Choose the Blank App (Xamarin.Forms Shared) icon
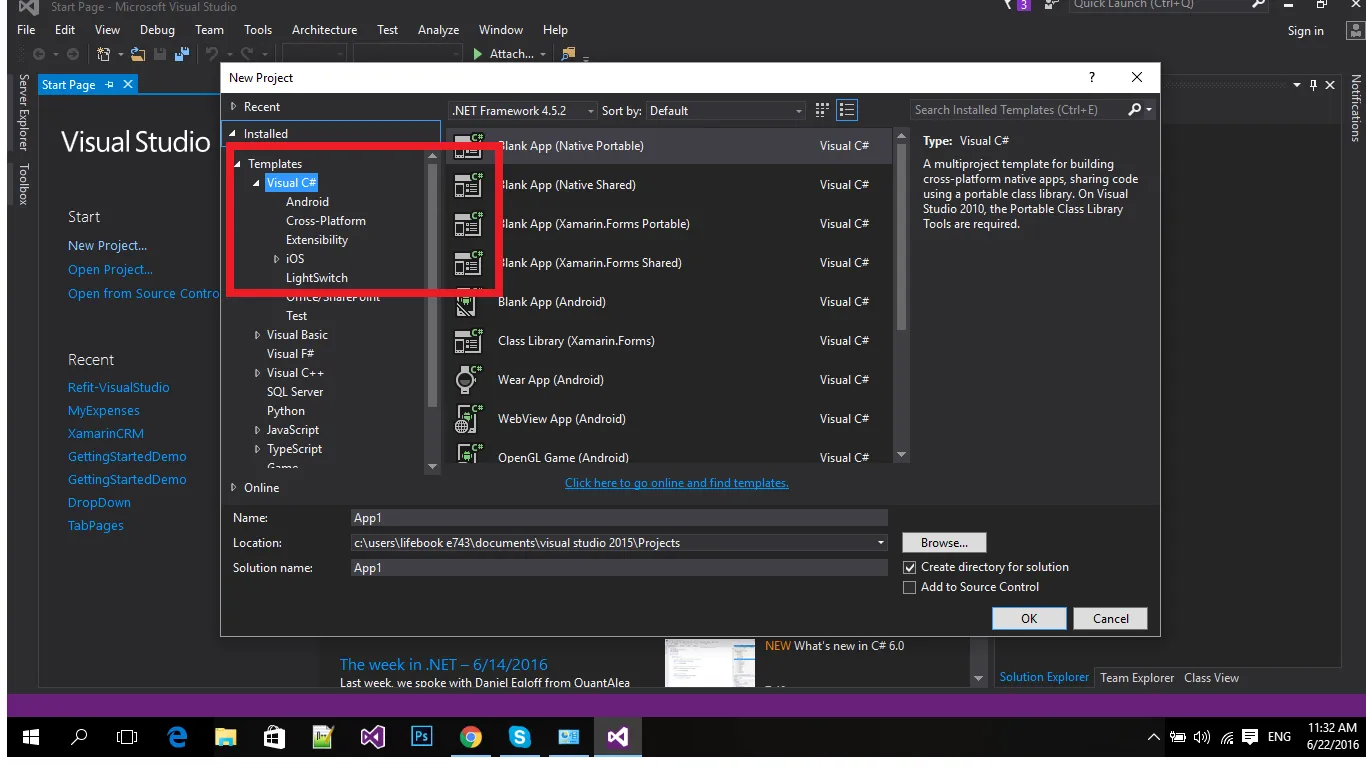 point(468,263)
